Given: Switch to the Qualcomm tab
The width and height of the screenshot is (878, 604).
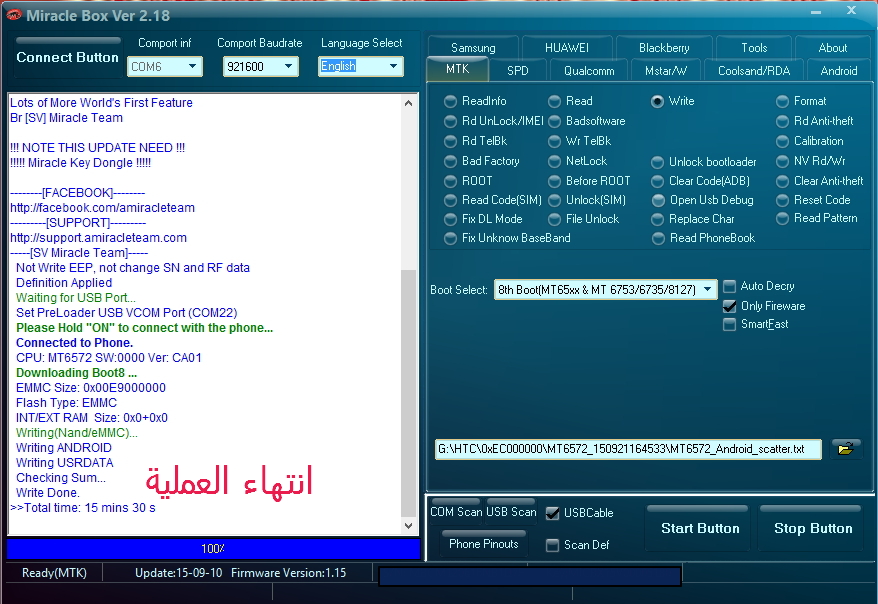Looking at the screenshot, I should [x=589, y=71].
